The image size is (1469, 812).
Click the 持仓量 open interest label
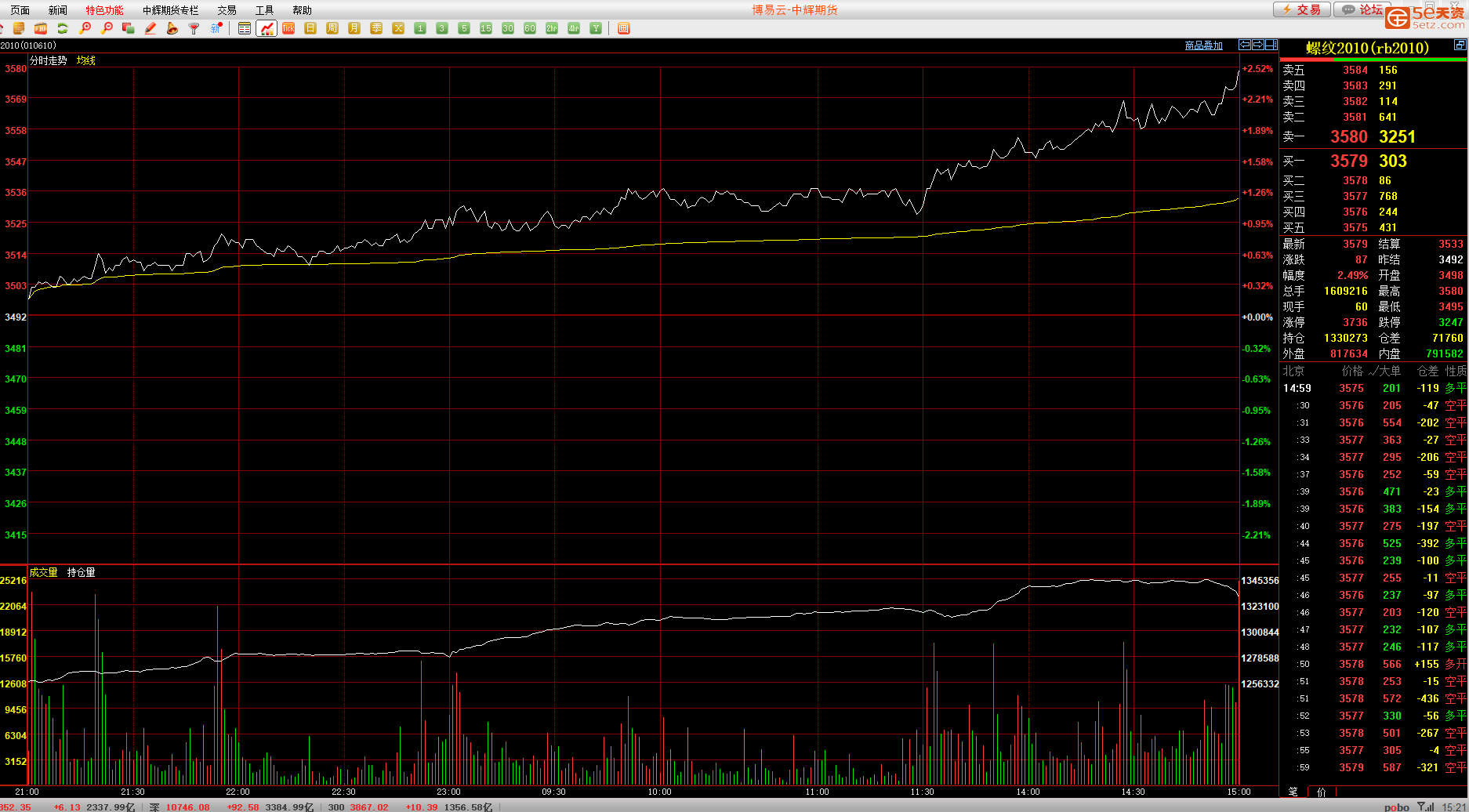82,572
